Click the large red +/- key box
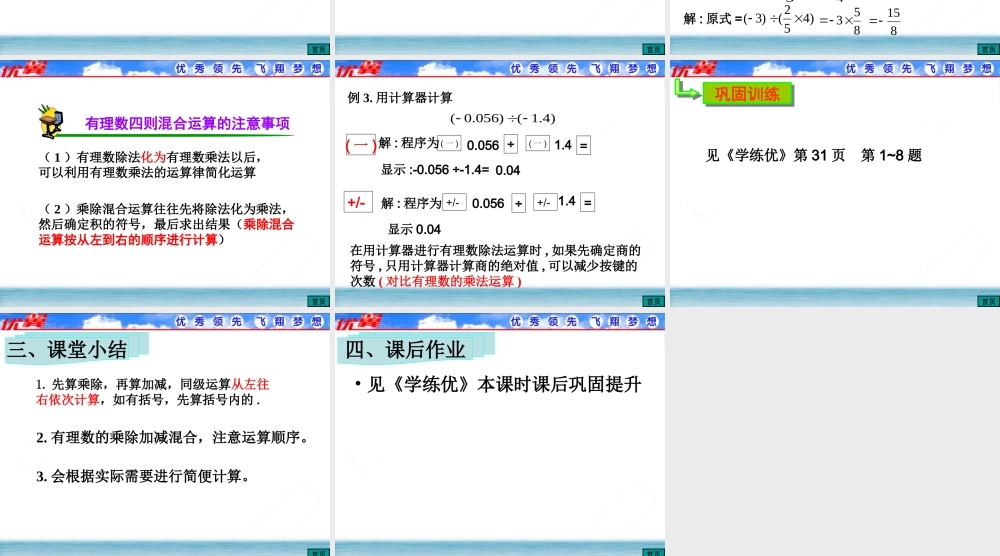Screen dimensions: 1000x556 coord(358,202)
